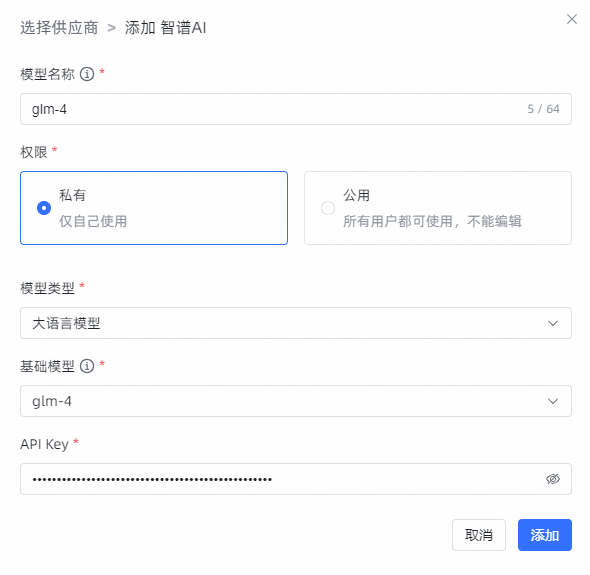The height and width of the screenshot is (575, 590).
Task: Show the hidden API Key with eye icon
Action: tap(553, 479)
